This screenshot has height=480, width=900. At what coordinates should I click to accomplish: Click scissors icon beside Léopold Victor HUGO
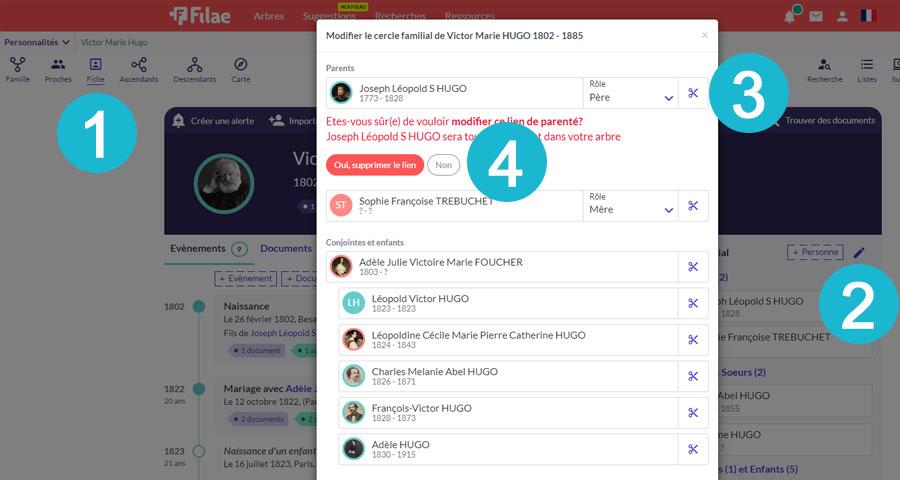tap(693, 303)
